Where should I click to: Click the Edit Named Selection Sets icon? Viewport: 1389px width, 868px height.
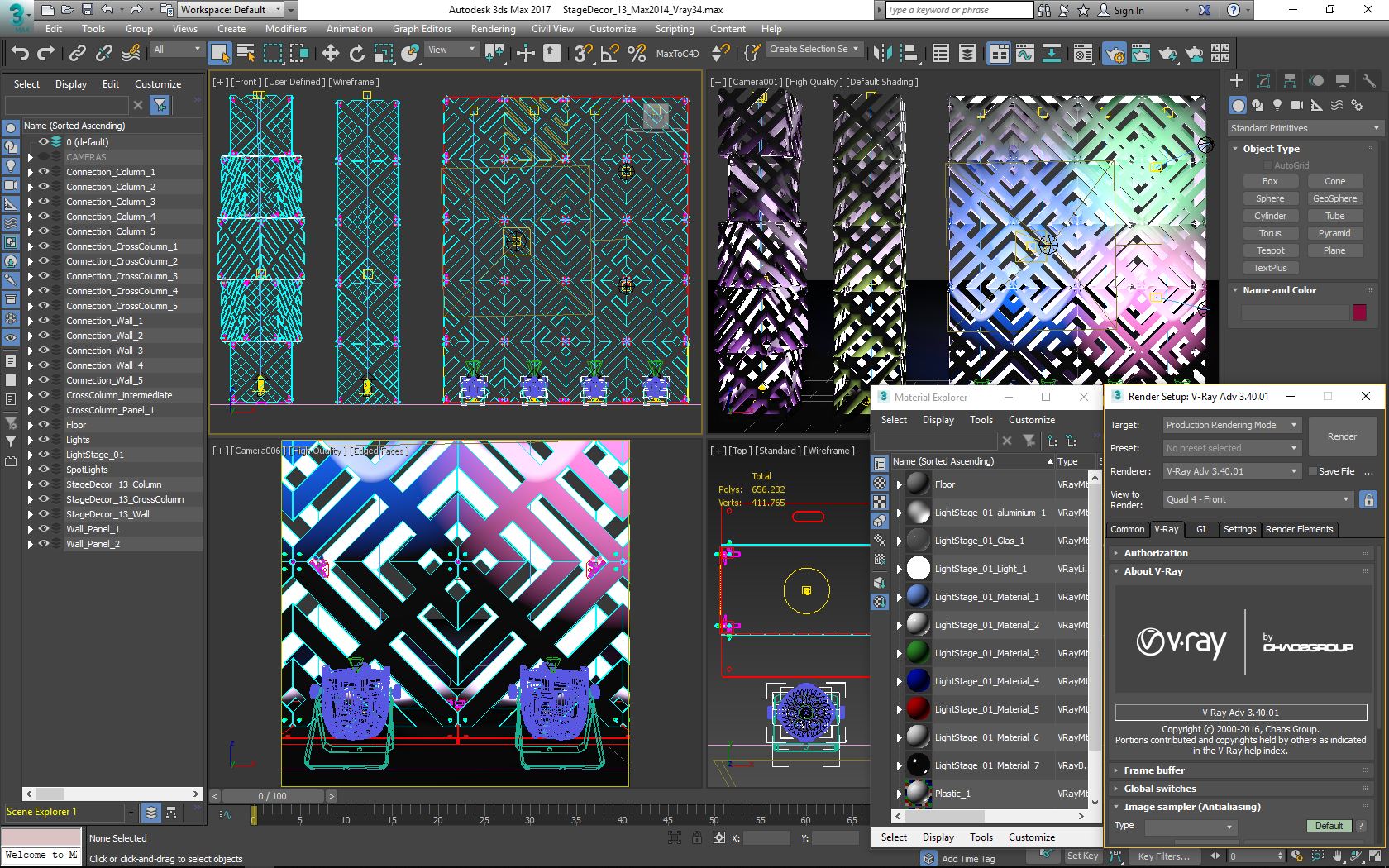tap(752, 54)
